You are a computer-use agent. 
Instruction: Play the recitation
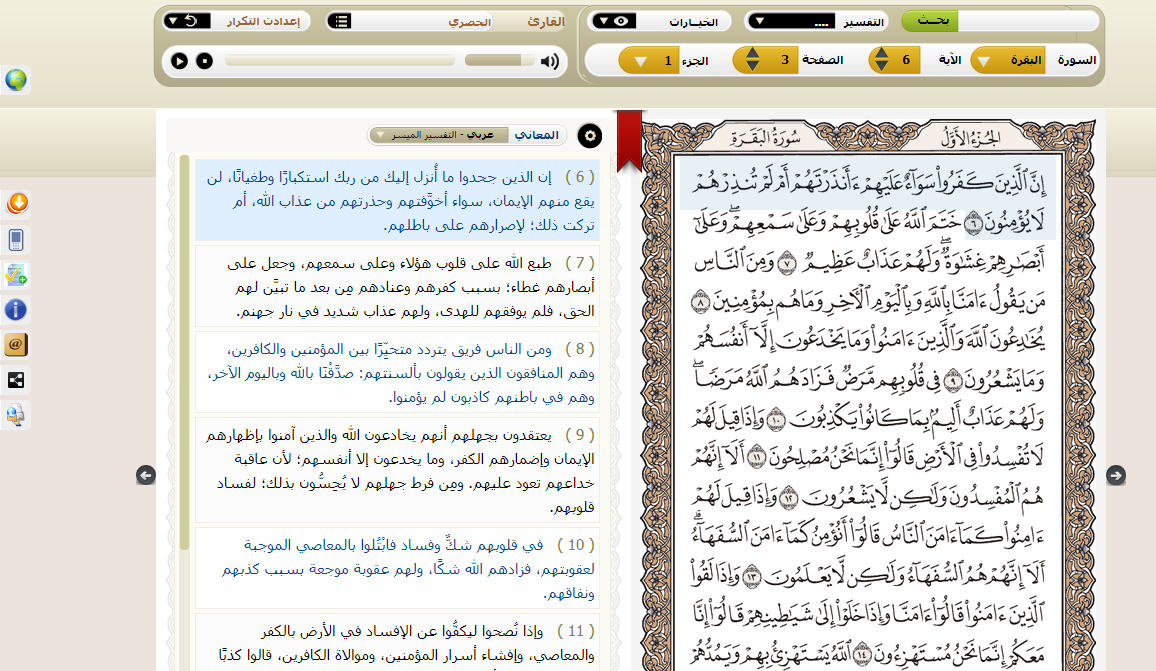click(x=179, y=61)
